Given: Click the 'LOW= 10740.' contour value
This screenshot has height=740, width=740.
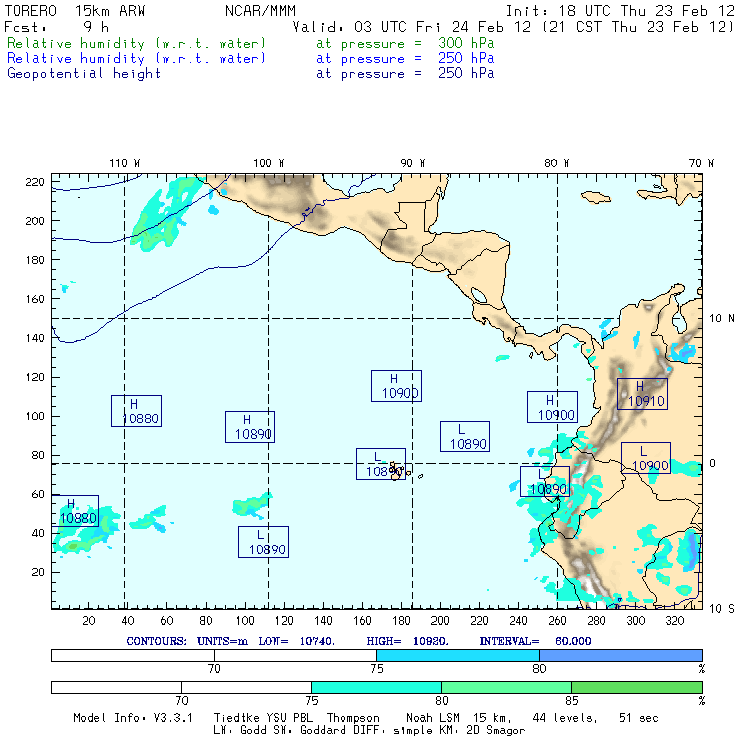Looking at the screenshot, I should pos(296,641).
